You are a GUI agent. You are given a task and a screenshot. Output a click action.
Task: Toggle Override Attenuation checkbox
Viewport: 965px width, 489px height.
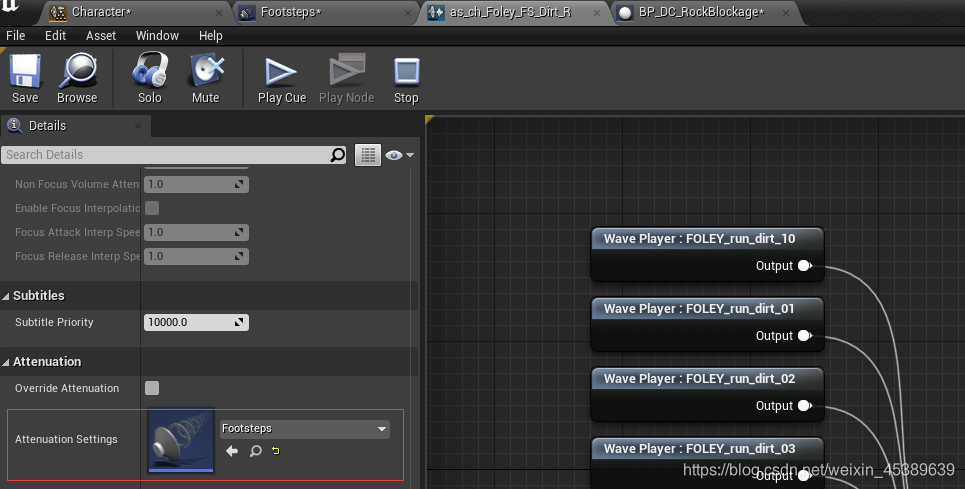(x=152, y=388)
